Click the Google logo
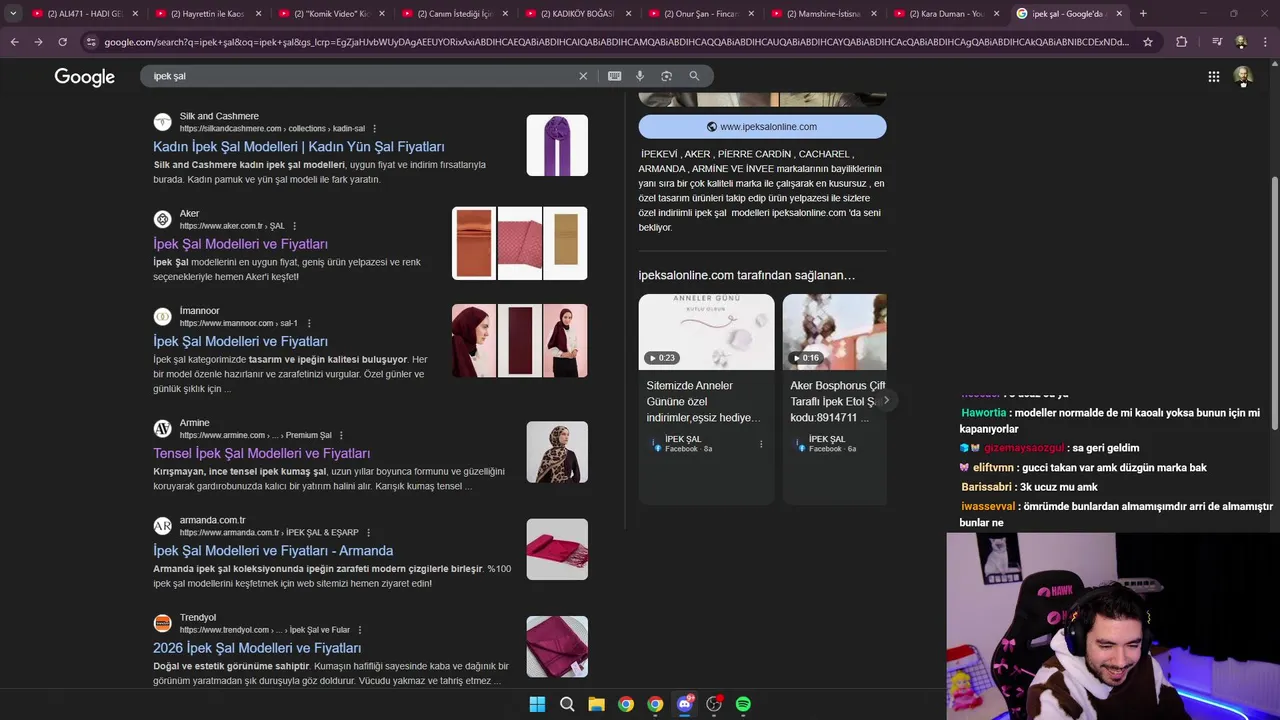The height and width of the screenshot is (720, 1280). [84, 77]
